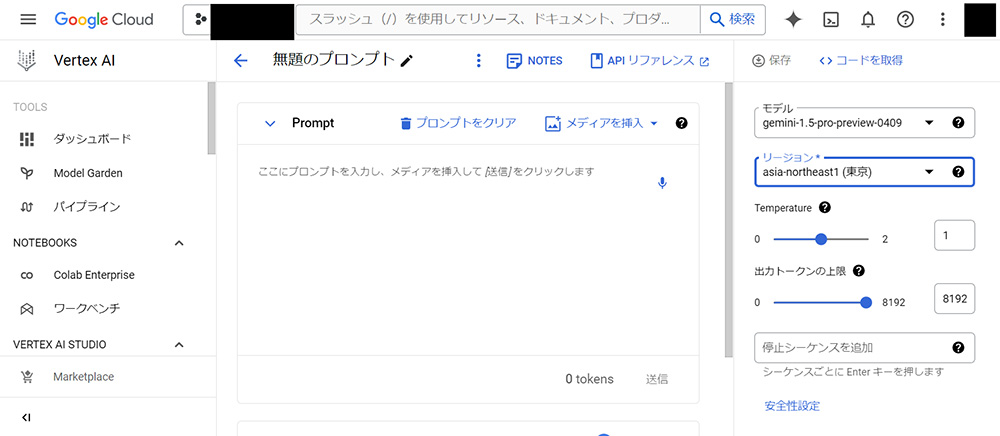Image resolution: width=1000 pixels, height=436 pixels.
Task: Click into the prompt text area
Action: 468,250
